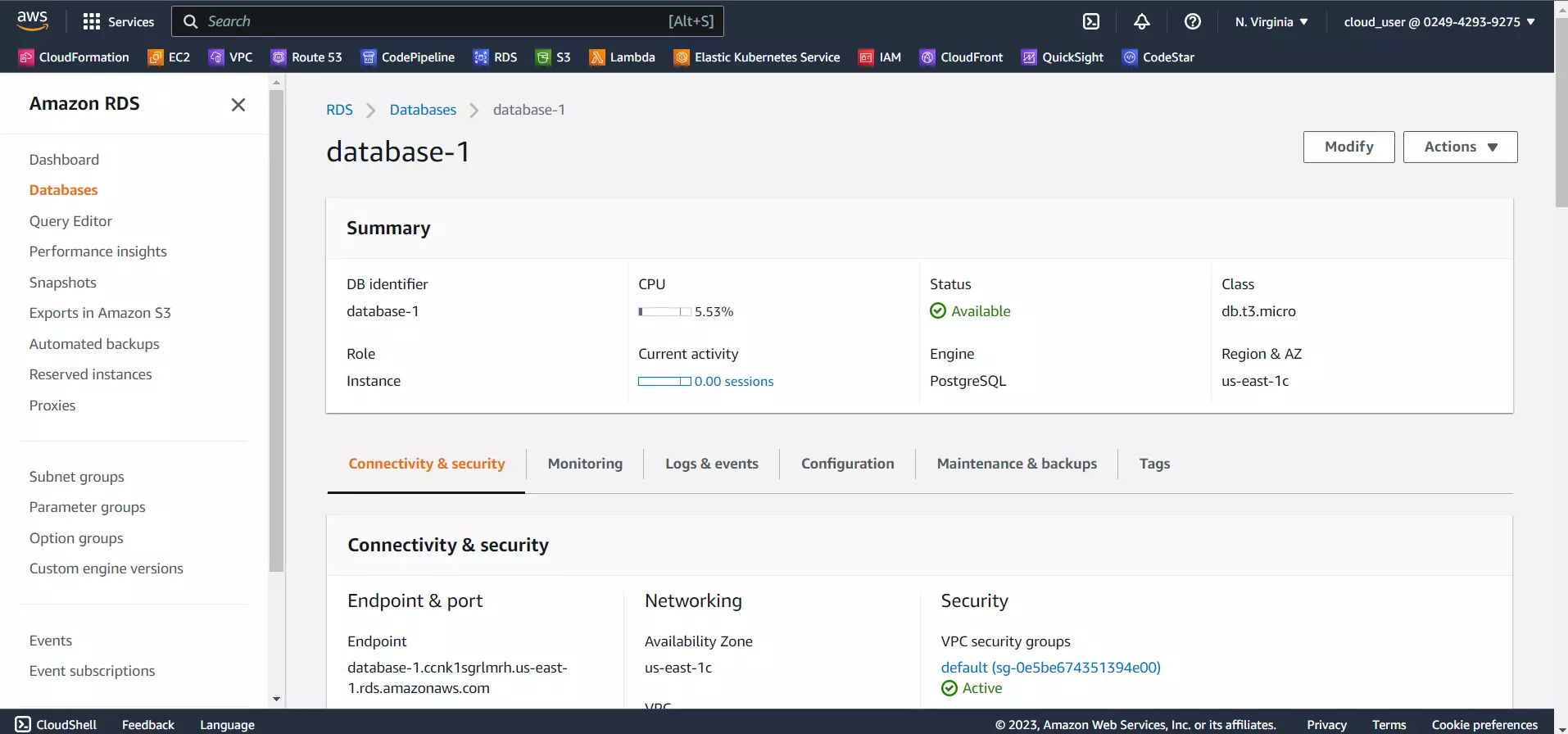Screen dimensions: 1568x734
Task: Switch to the Tags tab
Action: 1154,464
